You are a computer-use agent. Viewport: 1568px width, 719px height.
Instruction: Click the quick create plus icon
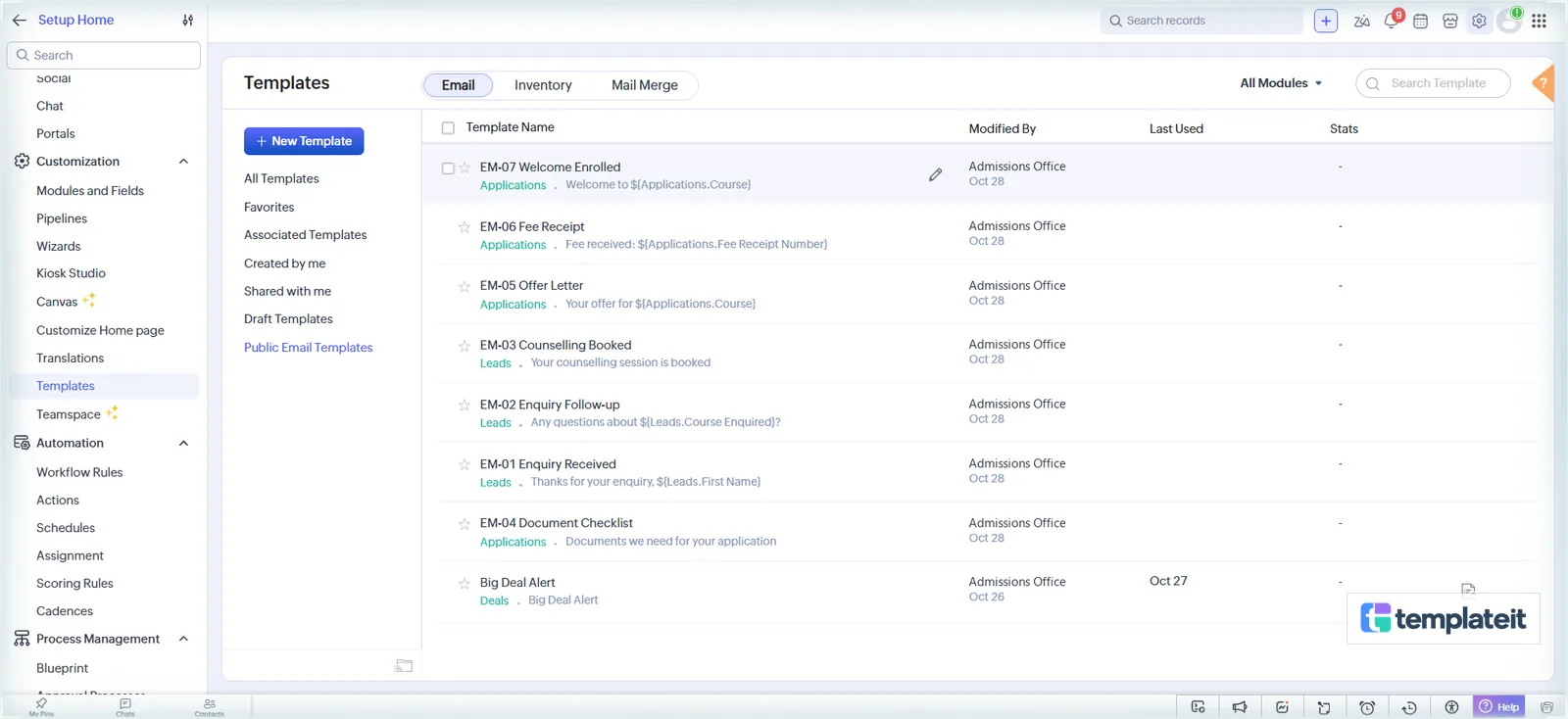pyautogui.click(x=1326, y=21)
